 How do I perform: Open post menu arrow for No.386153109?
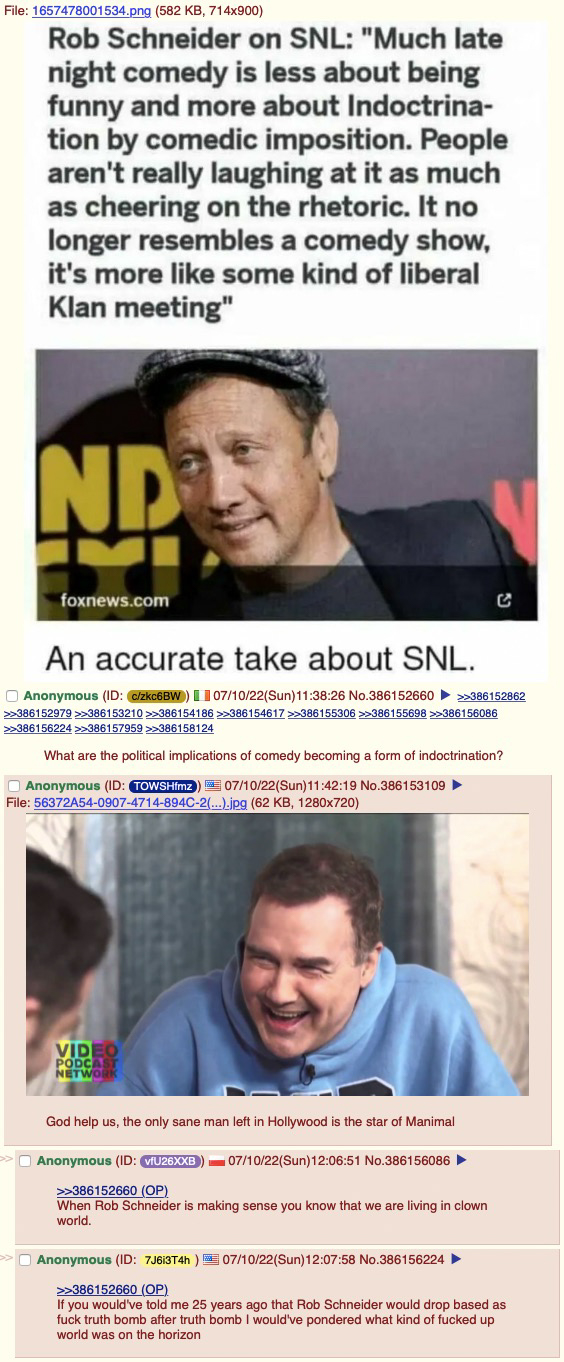[457, 786]
